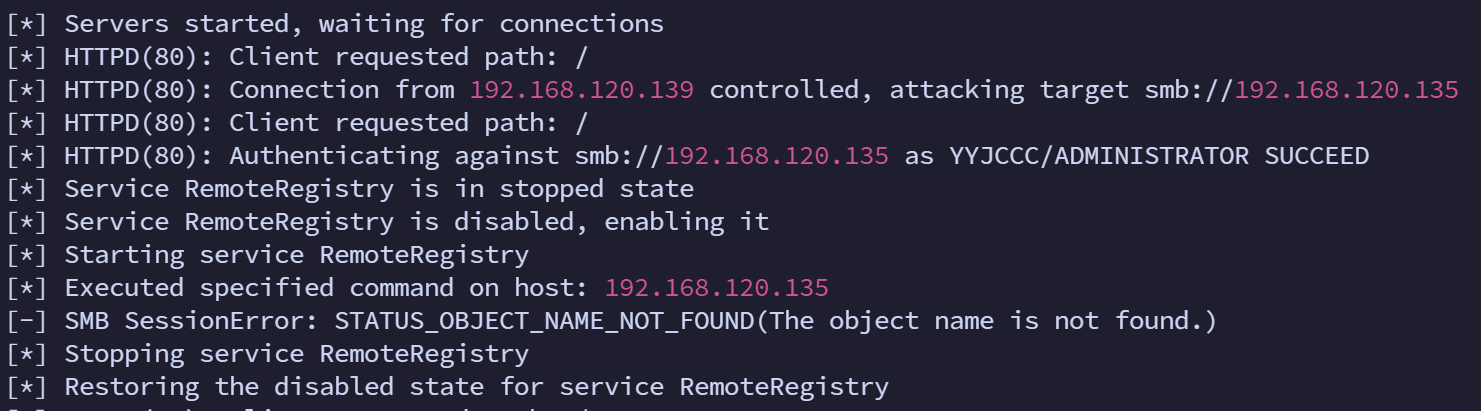
Task: Click the source IP address 192.168.120.139
Action: (x=582, y=90)
